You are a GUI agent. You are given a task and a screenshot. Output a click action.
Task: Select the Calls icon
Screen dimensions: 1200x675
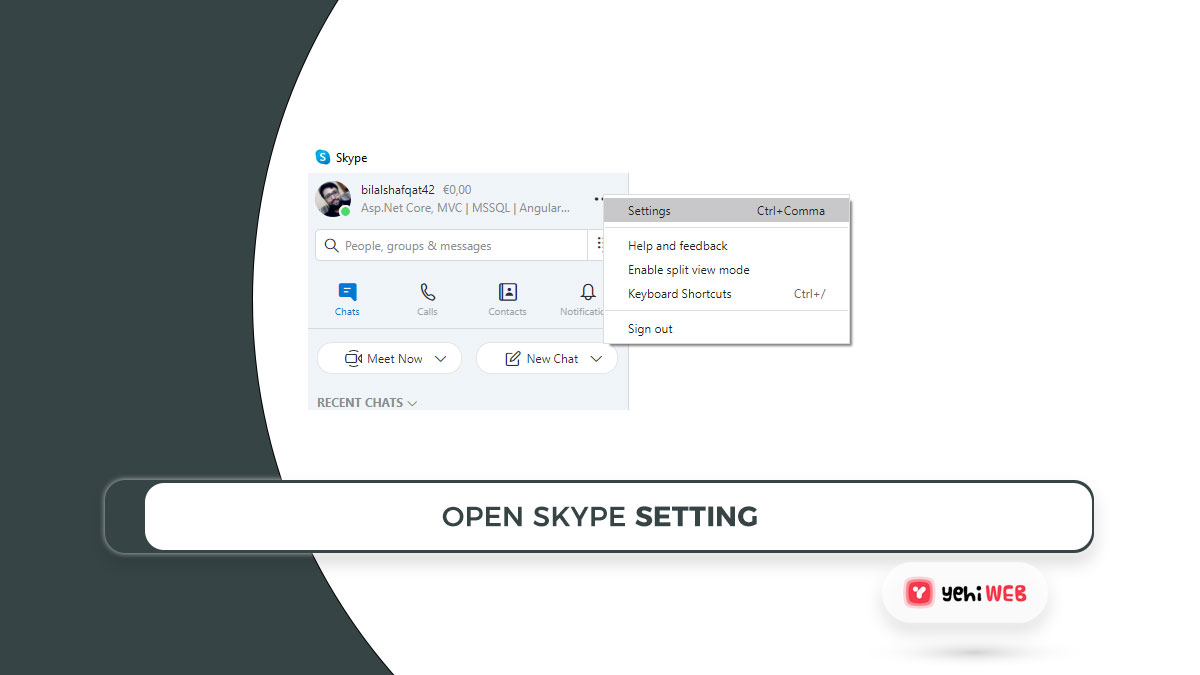point(427,291)
